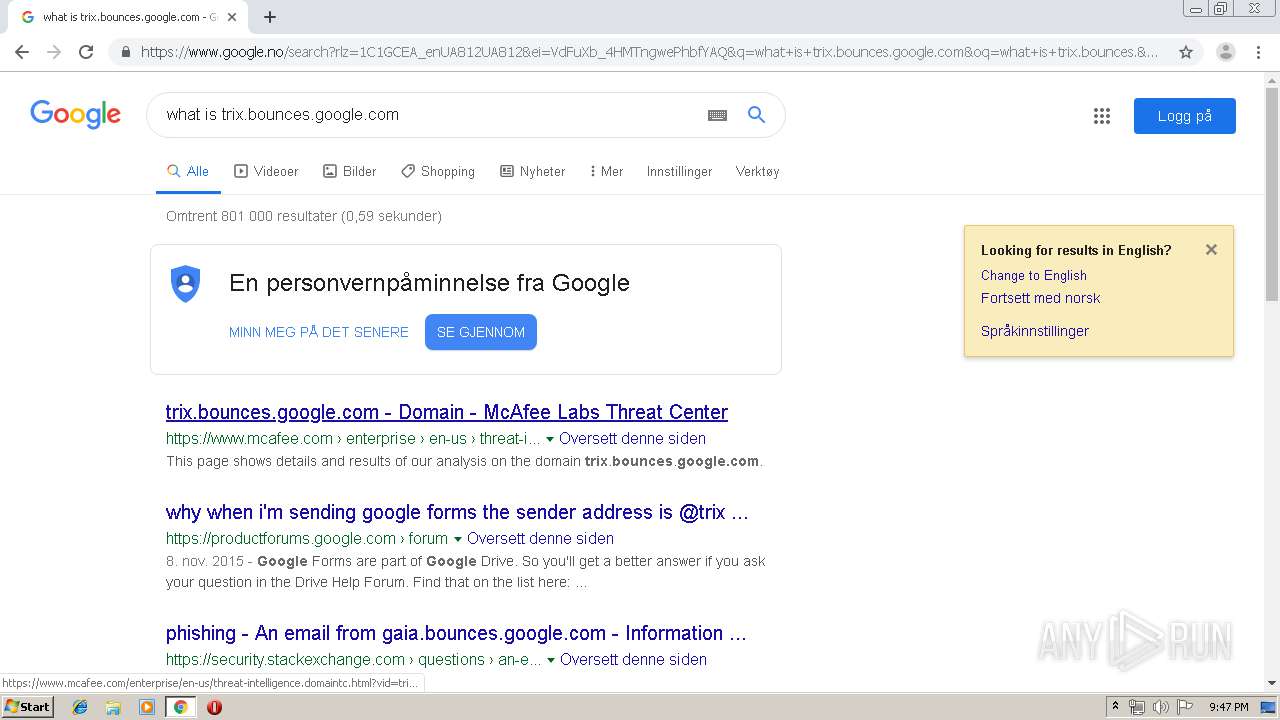Screen dimensions: 1280x720
Task: Select the Alle search tab
Action: [x=187, y=171]
